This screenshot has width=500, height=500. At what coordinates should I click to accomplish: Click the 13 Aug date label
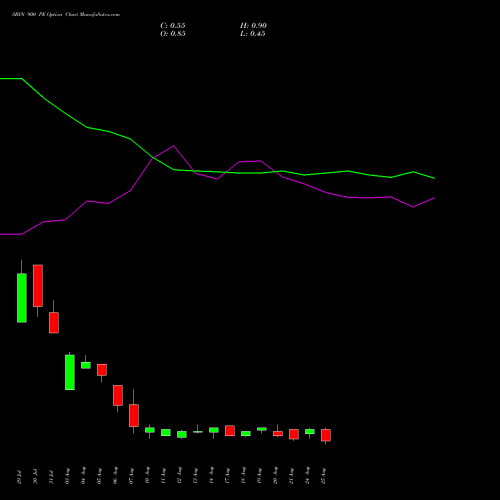(x=195, y=476)
